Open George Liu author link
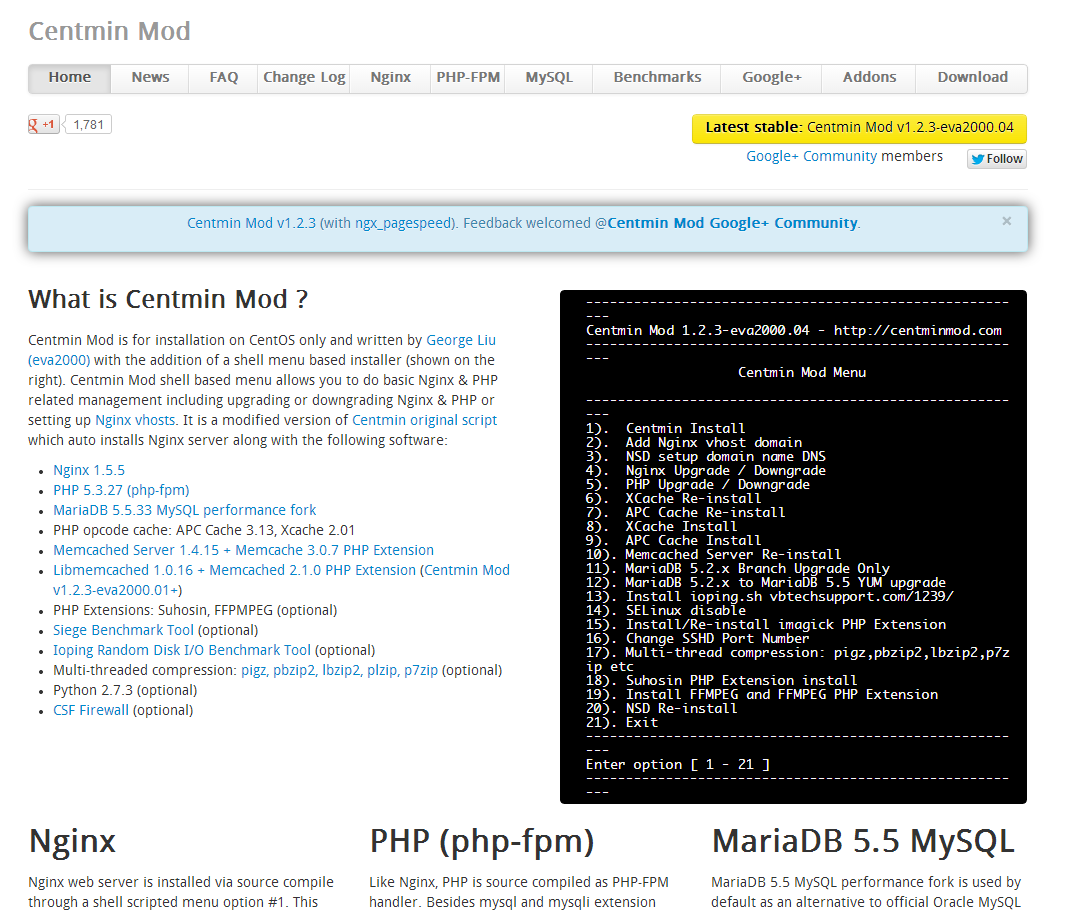The image size is (1076, 911). (x=461, y=340)
